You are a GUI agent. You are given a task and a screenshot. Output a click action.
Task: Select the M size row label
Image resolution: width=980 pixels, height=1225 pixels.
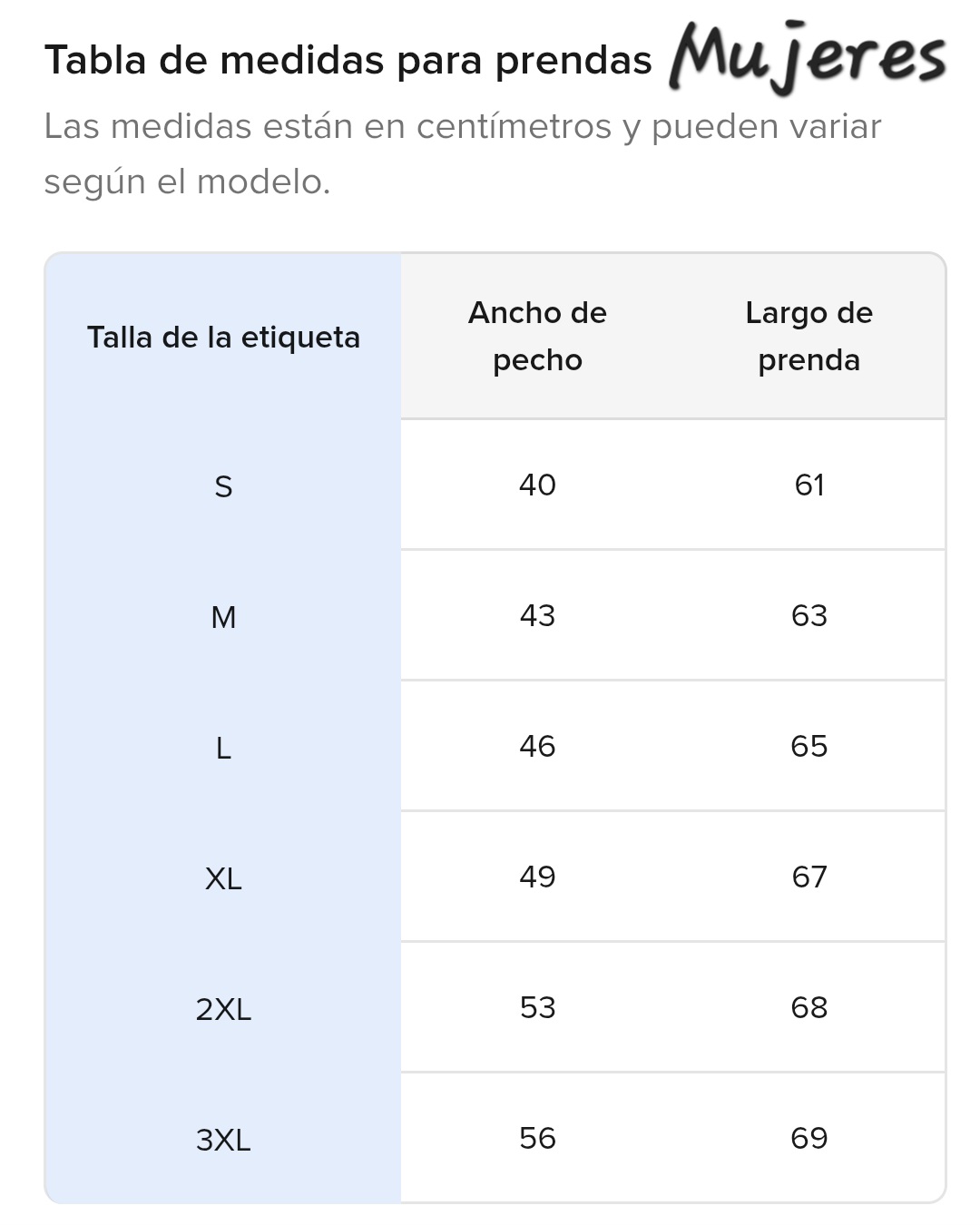pos(223,618)
